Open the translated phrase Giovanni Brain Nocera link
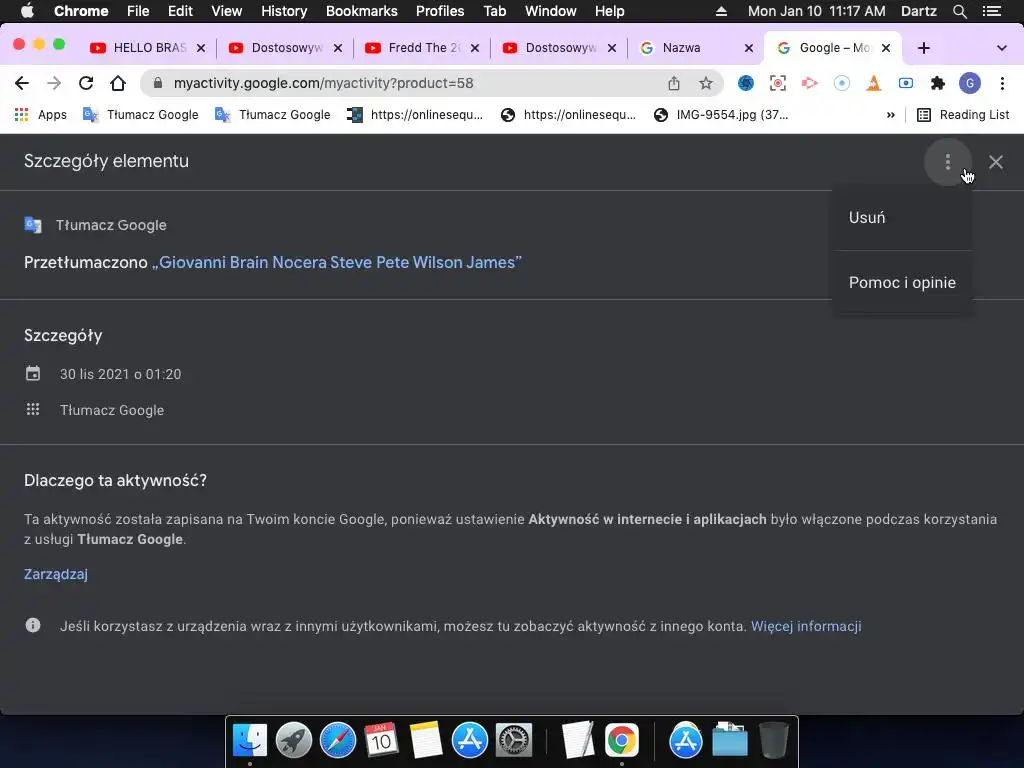 (337, 263)
